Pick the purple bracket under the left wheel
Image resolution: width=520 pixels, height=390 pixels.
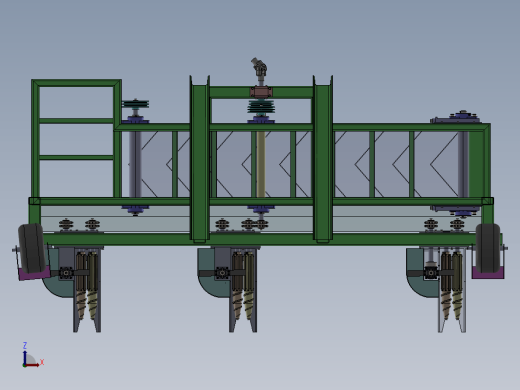(x=34, y=273)
